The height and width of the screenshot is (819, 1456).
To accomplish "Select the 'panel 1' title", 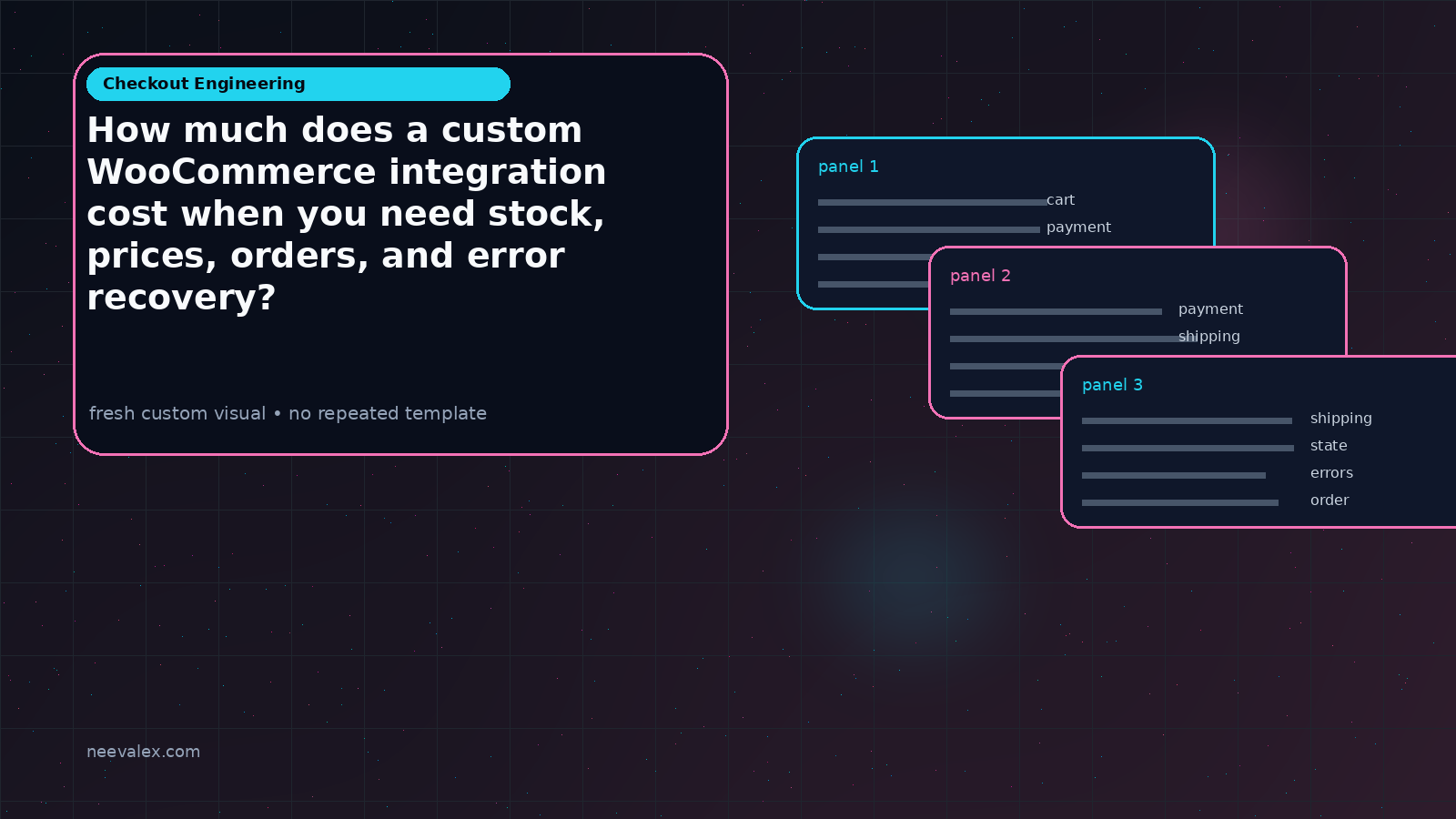I will pyautogui.click(x=848, y=167).
